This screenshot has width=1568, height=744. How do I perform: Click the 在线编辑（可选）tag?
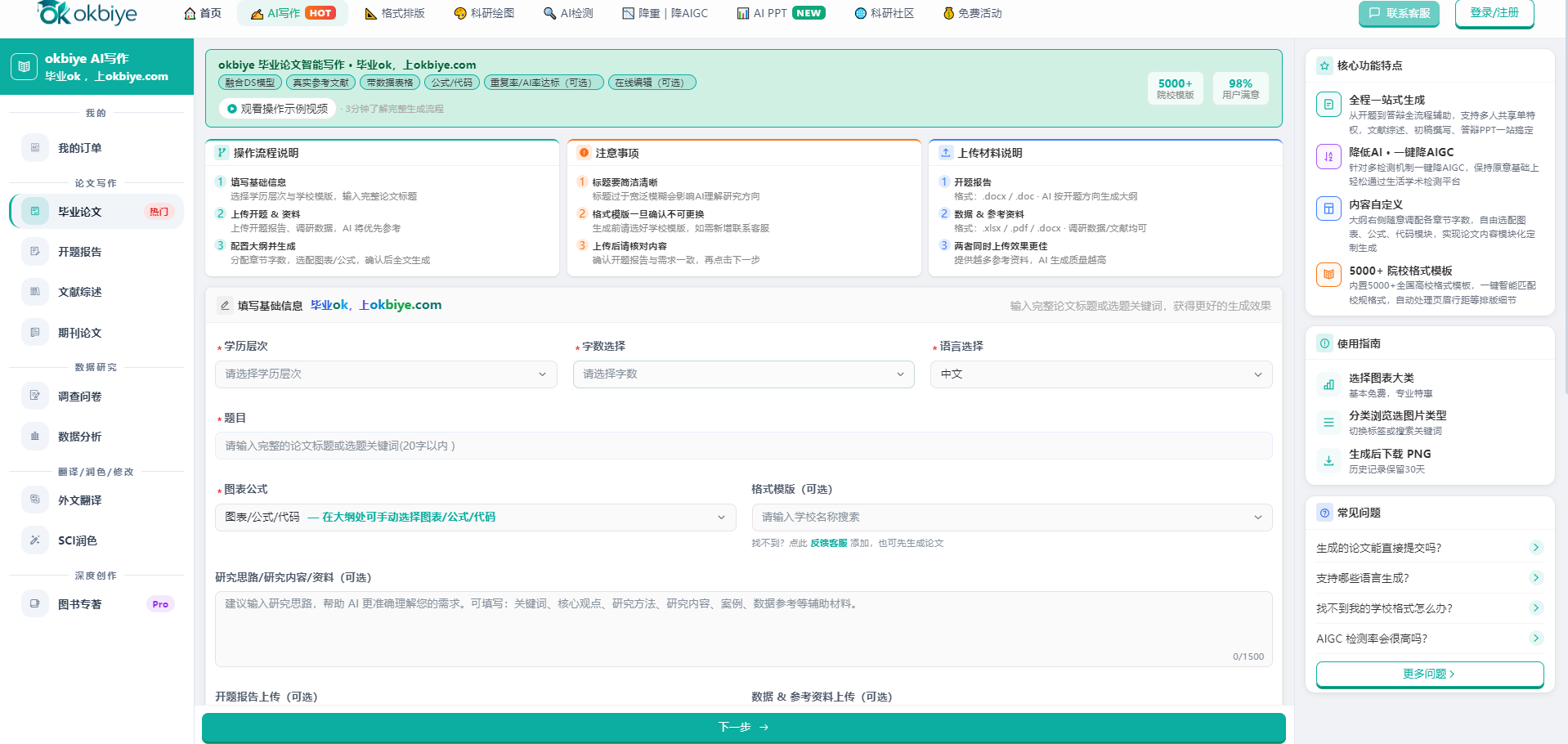(652, 83)
